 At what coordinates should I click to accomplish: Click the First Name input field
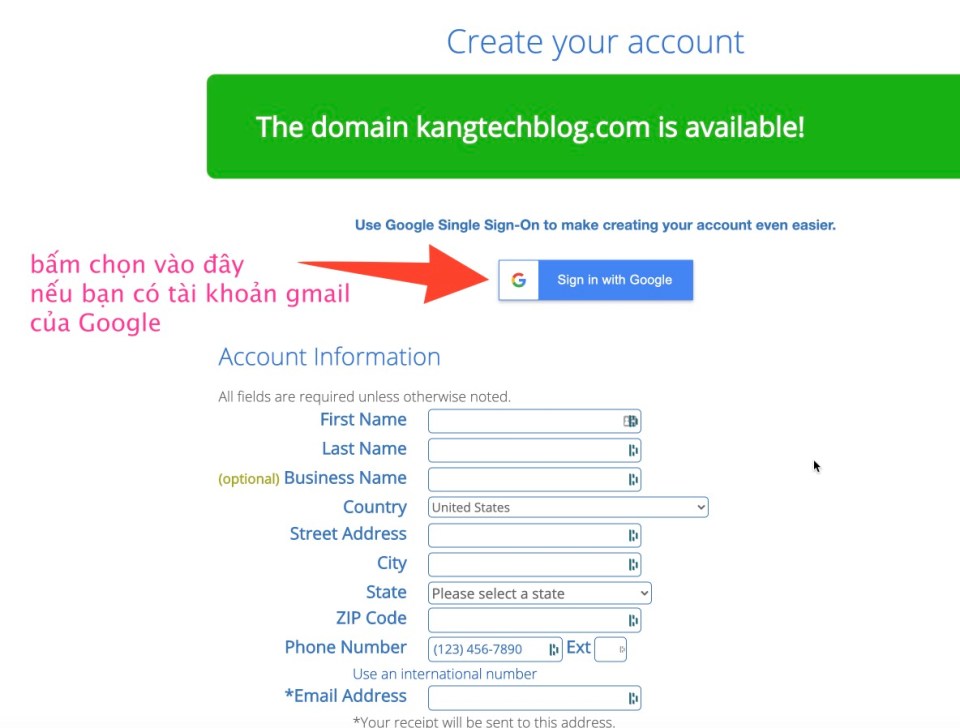tap(534, 421)
